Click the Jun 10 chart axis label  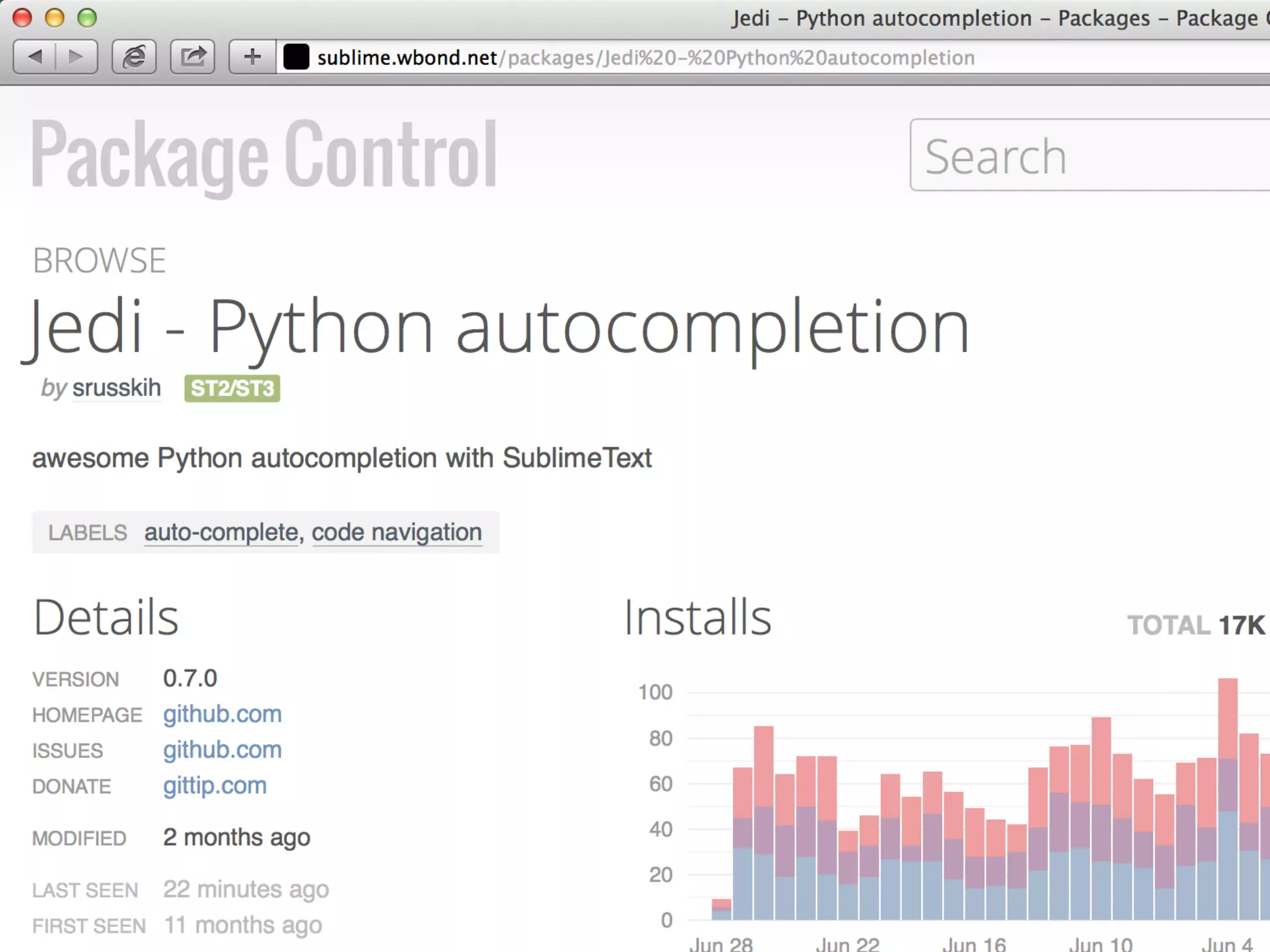coord(1101,944)
